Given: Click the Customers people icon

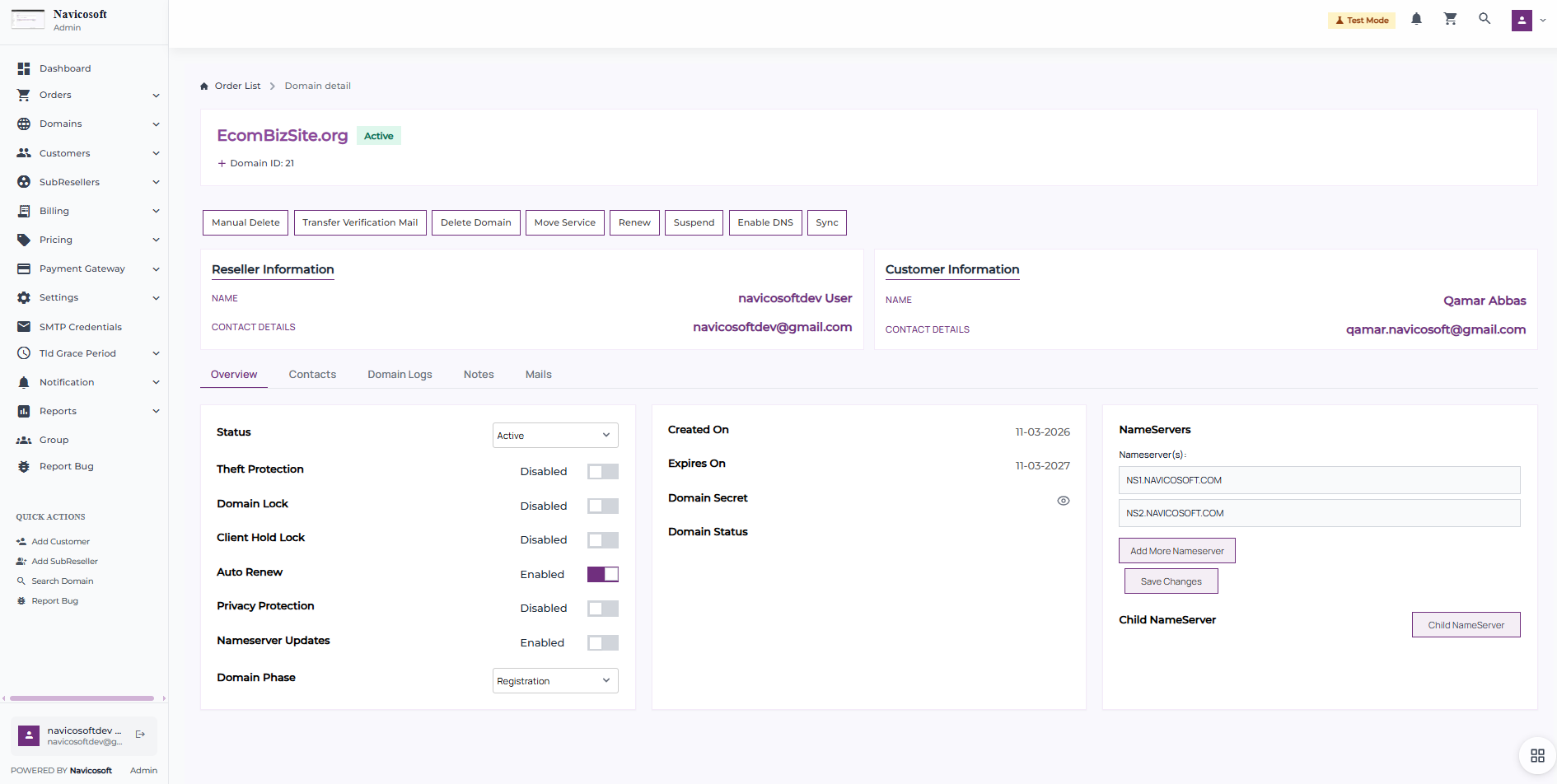Looking at the screenshot, I should pos(24,153).
